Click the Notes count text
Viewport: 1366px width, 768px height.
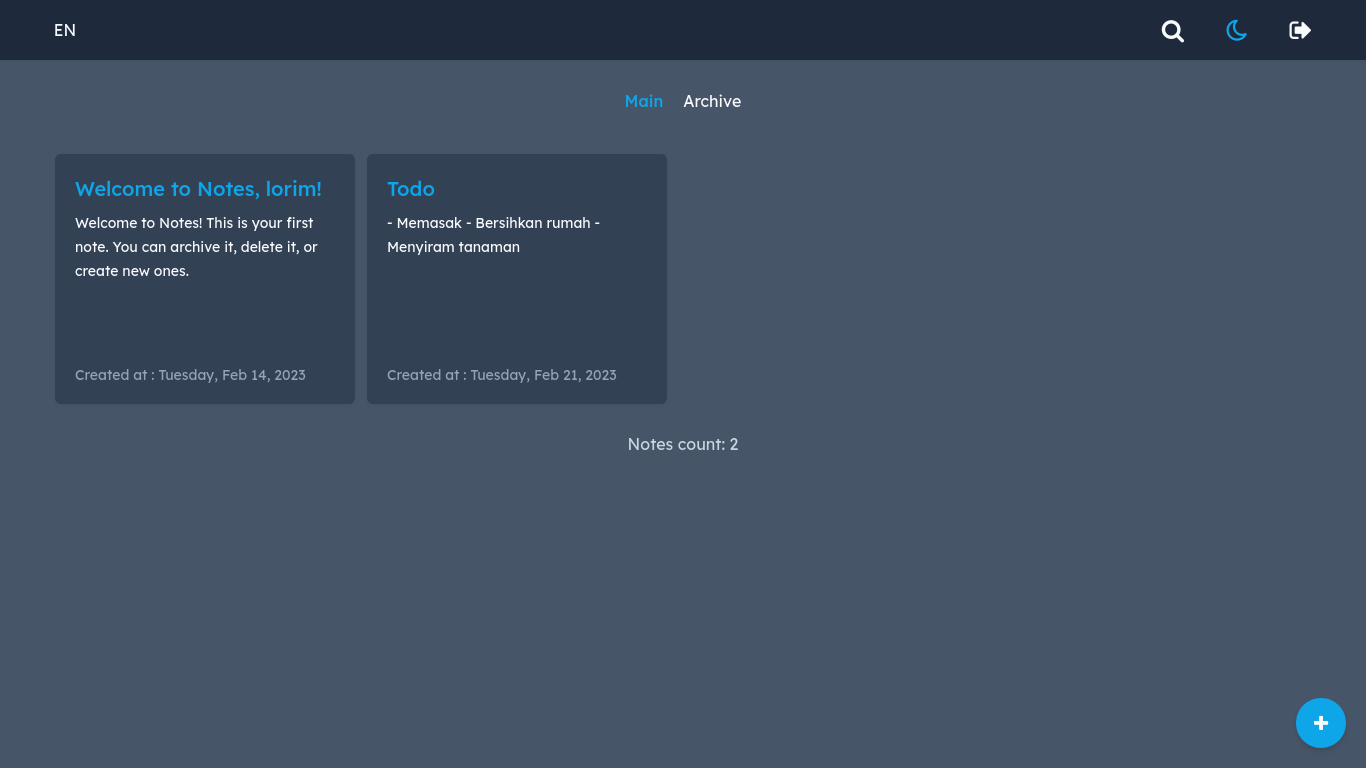tap(683, 444)
